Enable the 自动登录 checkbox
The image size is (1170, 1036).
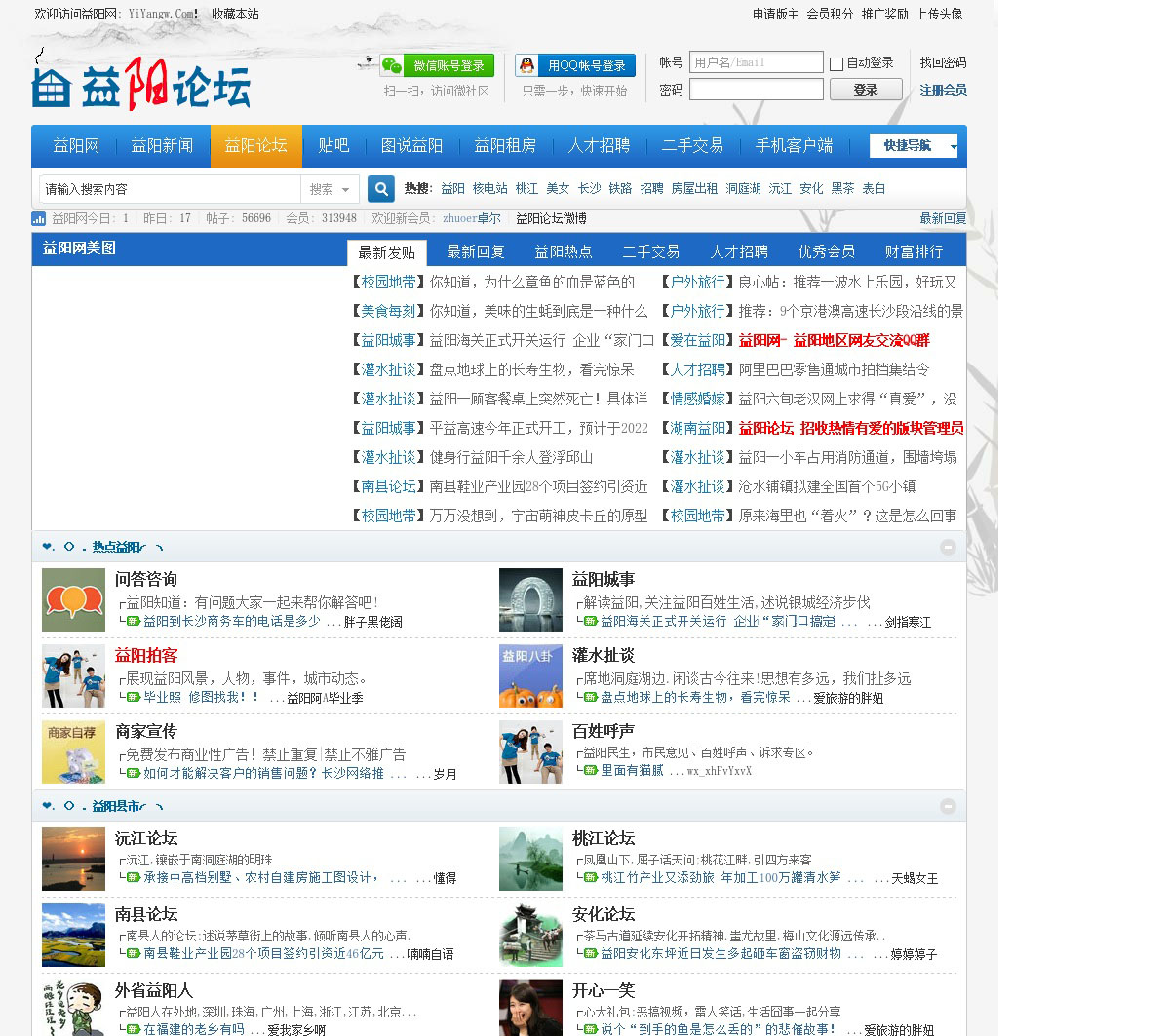[837, 64]
